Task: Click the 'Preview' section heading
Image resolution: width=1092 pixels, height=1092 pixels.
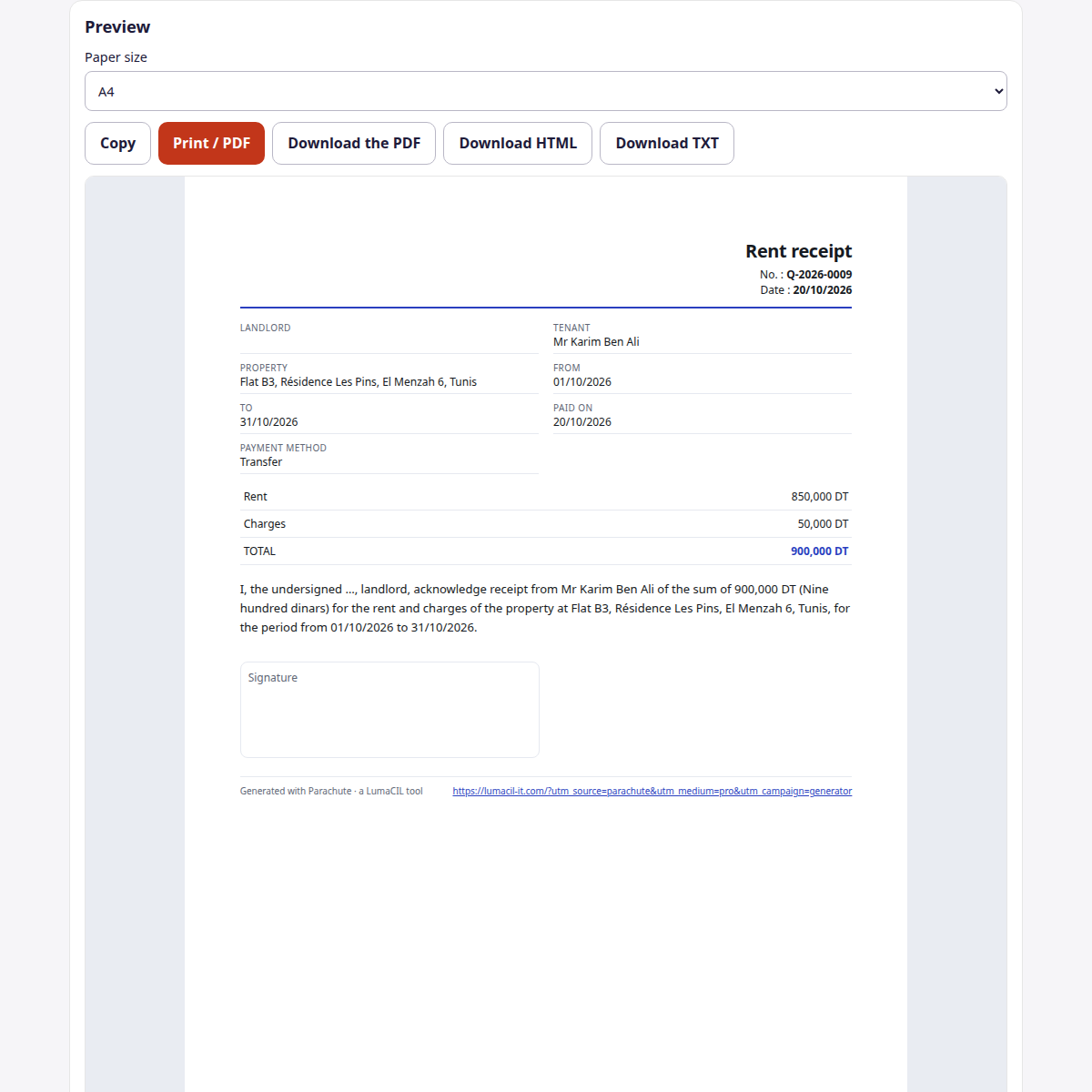Action: point(117,27)
